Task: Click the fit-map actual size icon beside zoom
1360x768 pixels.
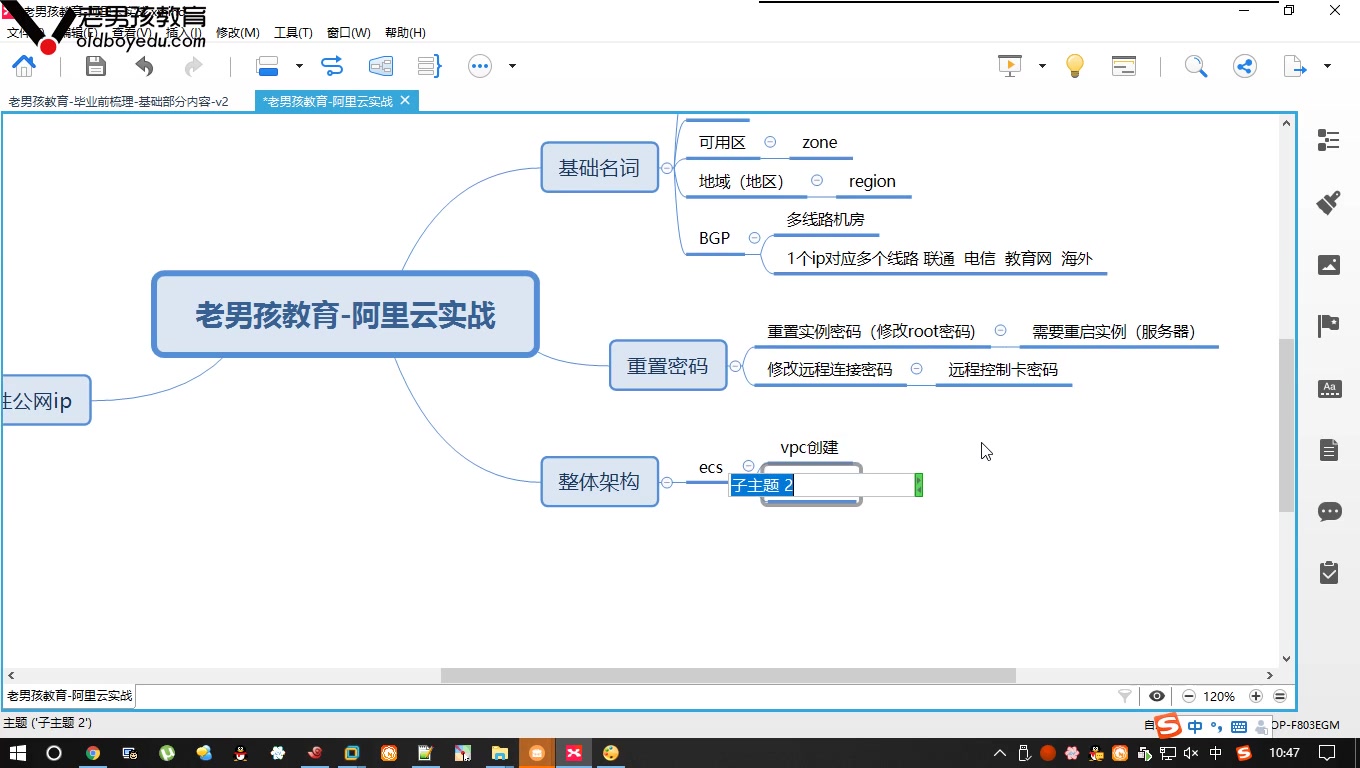Action: click(1280, 696)
